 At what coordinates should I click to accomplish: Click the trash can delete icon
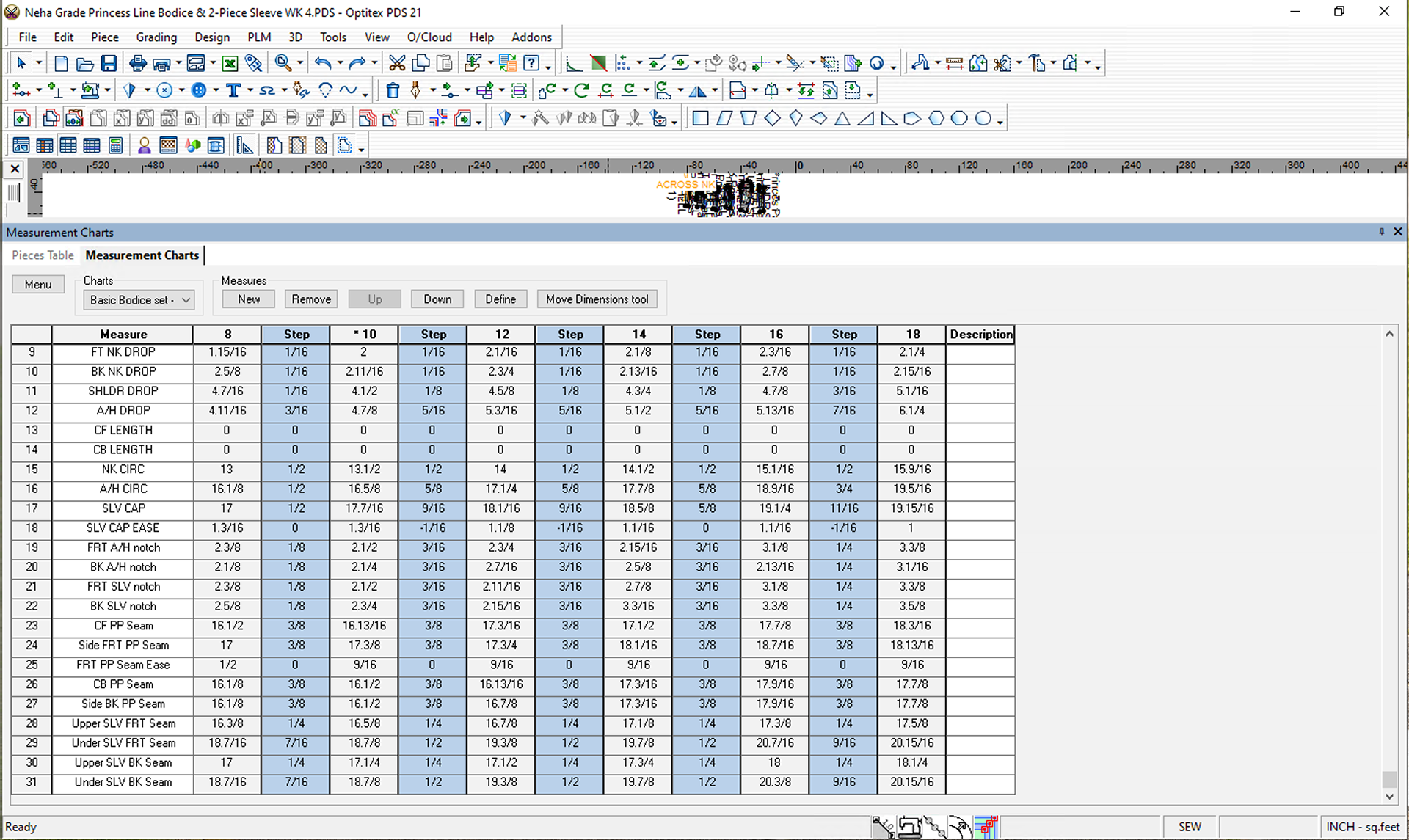[393, 91]
